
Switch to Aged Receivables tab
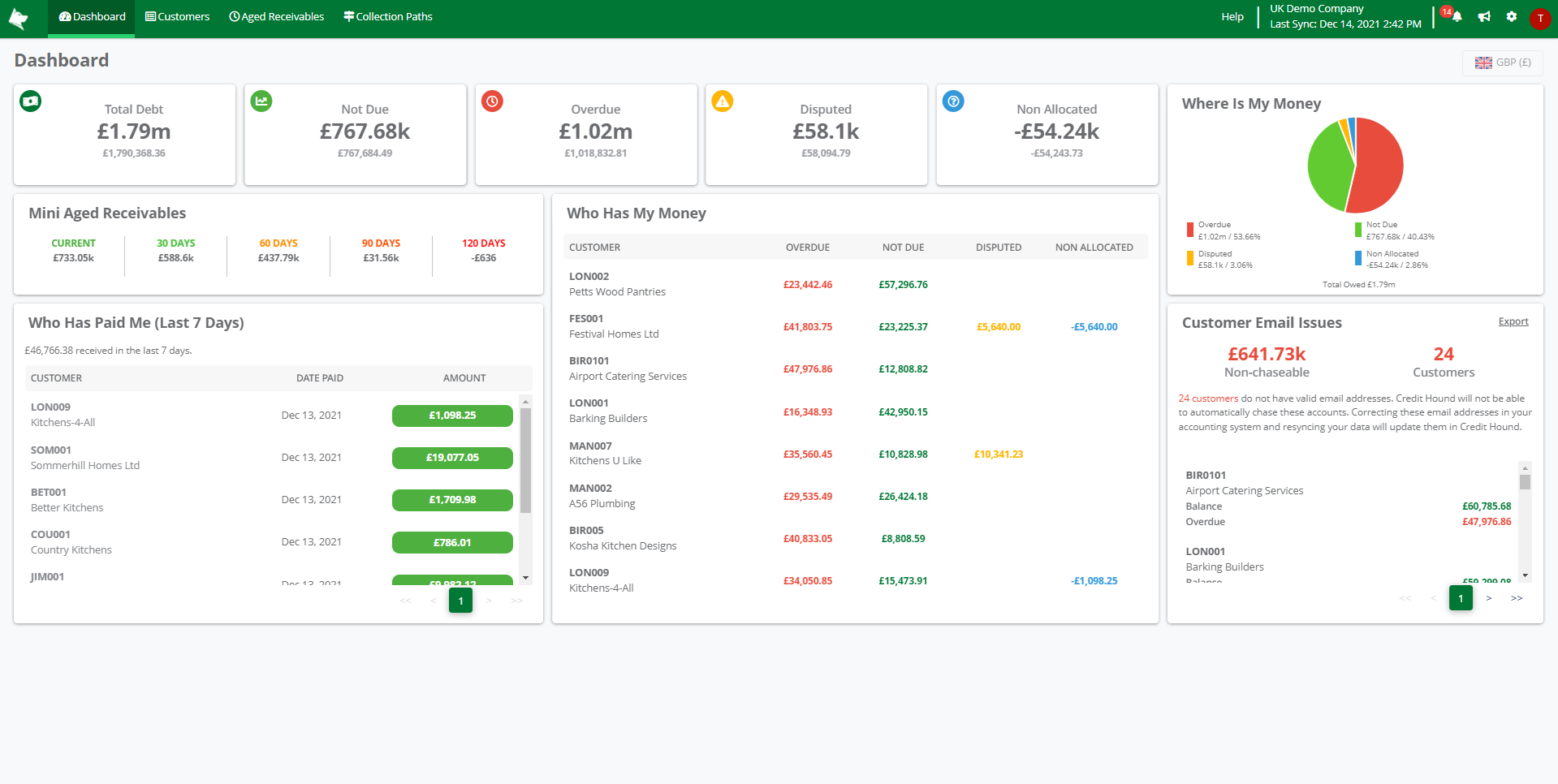click(276, 17)
